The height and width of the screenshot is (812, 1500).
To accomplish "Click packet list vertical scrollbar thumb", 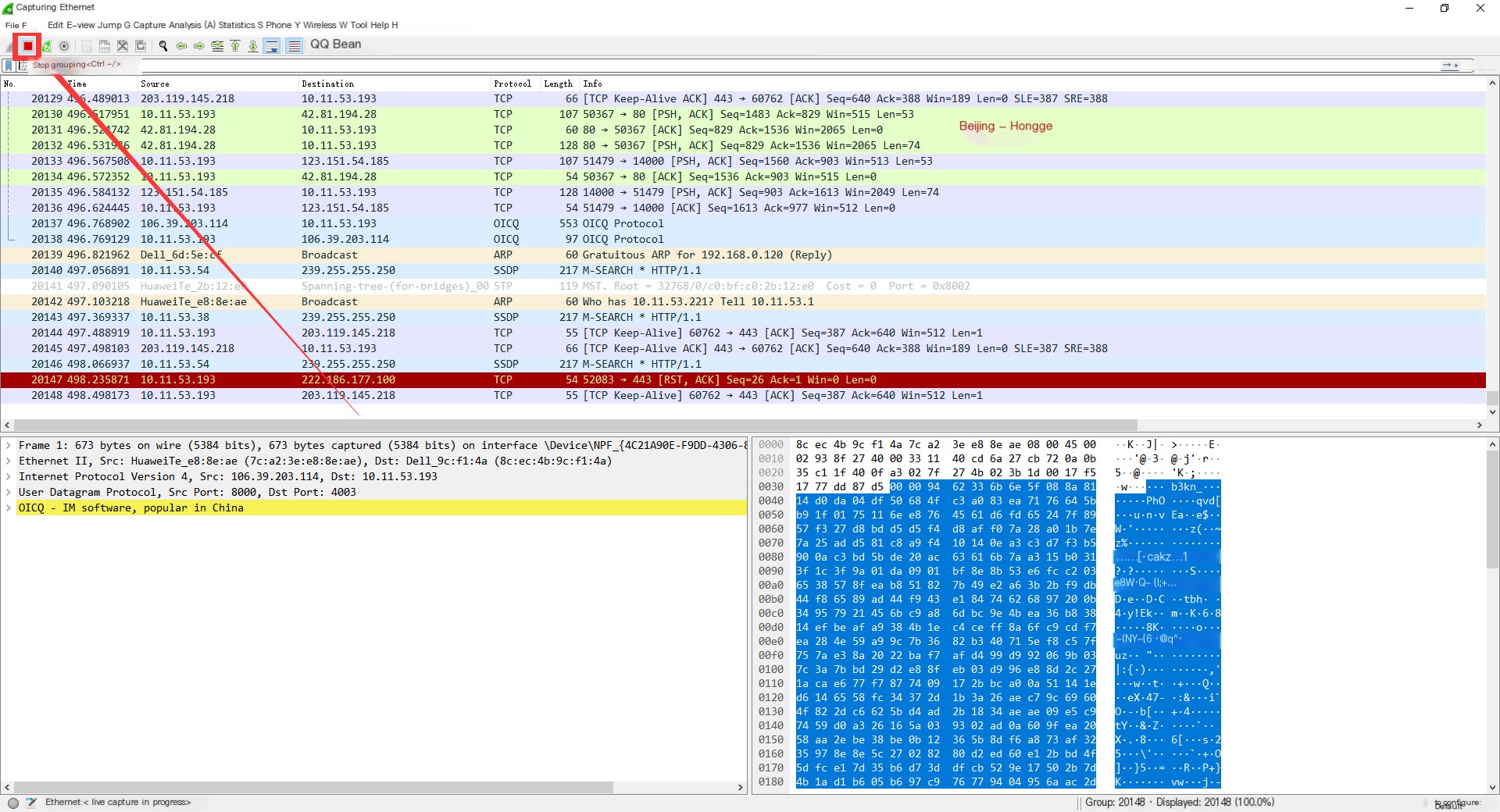I will point(1492,399).
